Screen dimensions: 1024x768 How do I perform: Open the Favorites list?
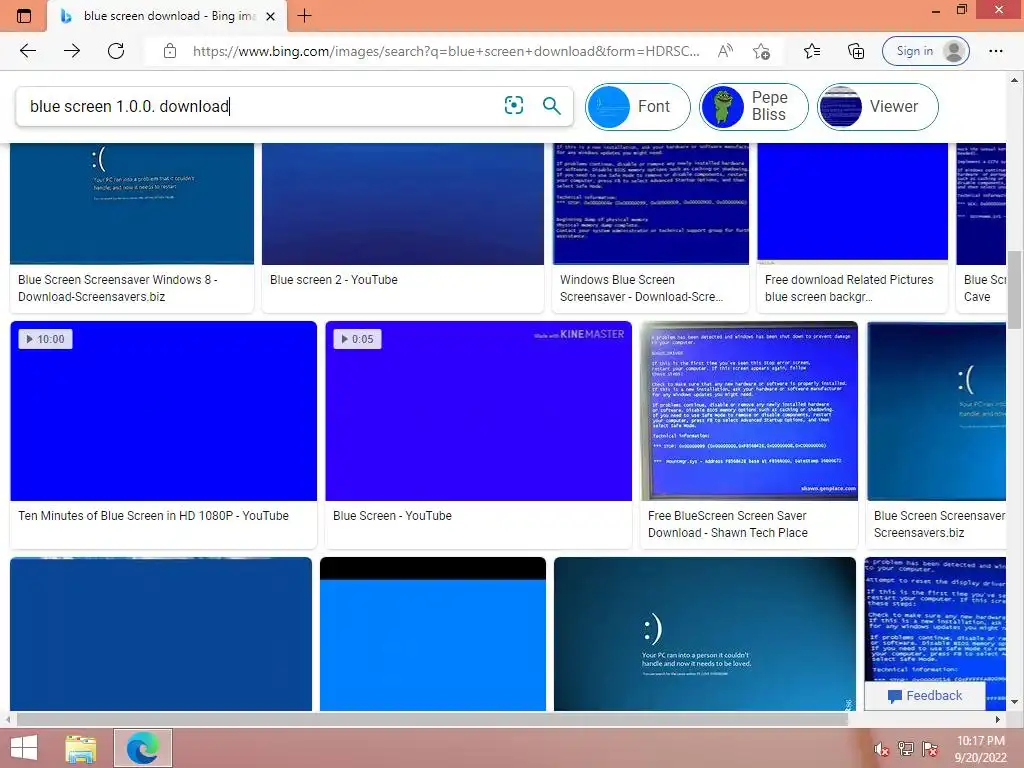[x=812, y=51]
